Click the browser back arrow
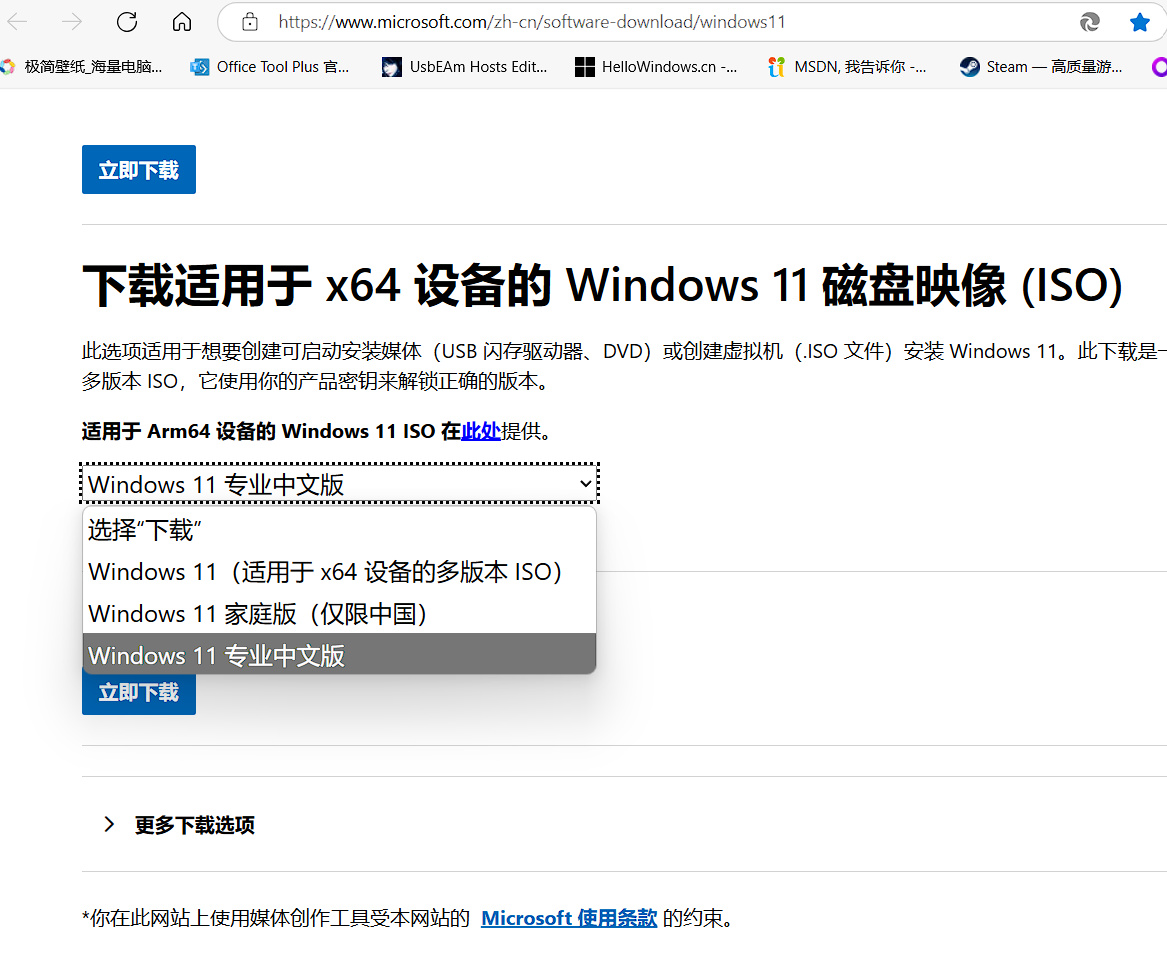Screen dimensions: 1167x963 [x=17, y=22]
